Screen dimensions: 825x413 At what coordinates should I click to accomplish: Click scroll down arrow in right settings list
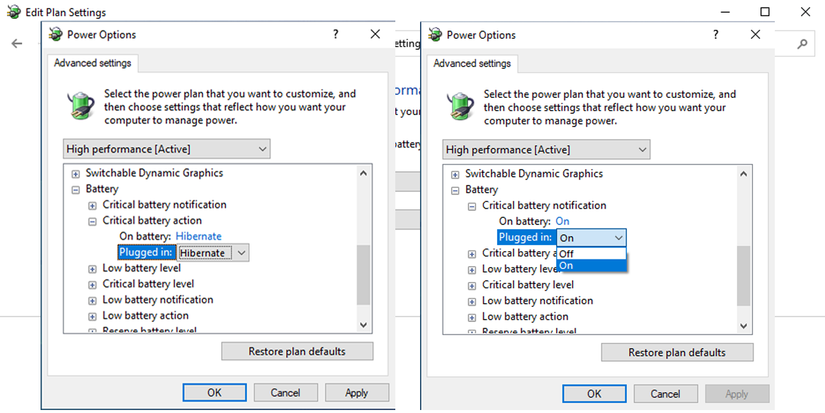click(743, 326)
